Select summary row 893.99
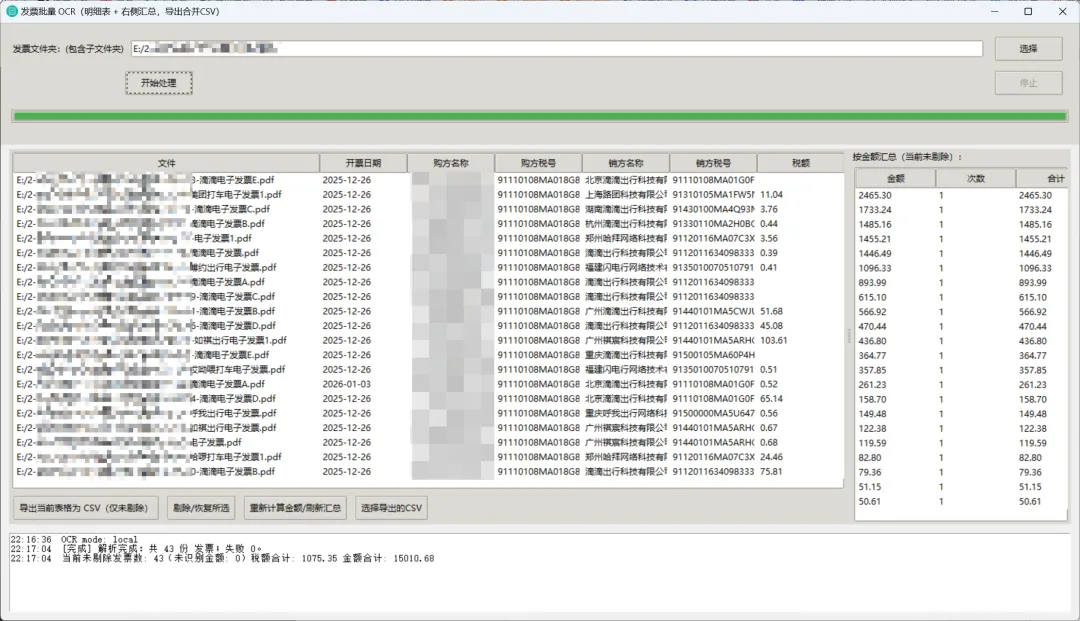This screenshot has width=1080, height=621. click(x=962, y=283)
